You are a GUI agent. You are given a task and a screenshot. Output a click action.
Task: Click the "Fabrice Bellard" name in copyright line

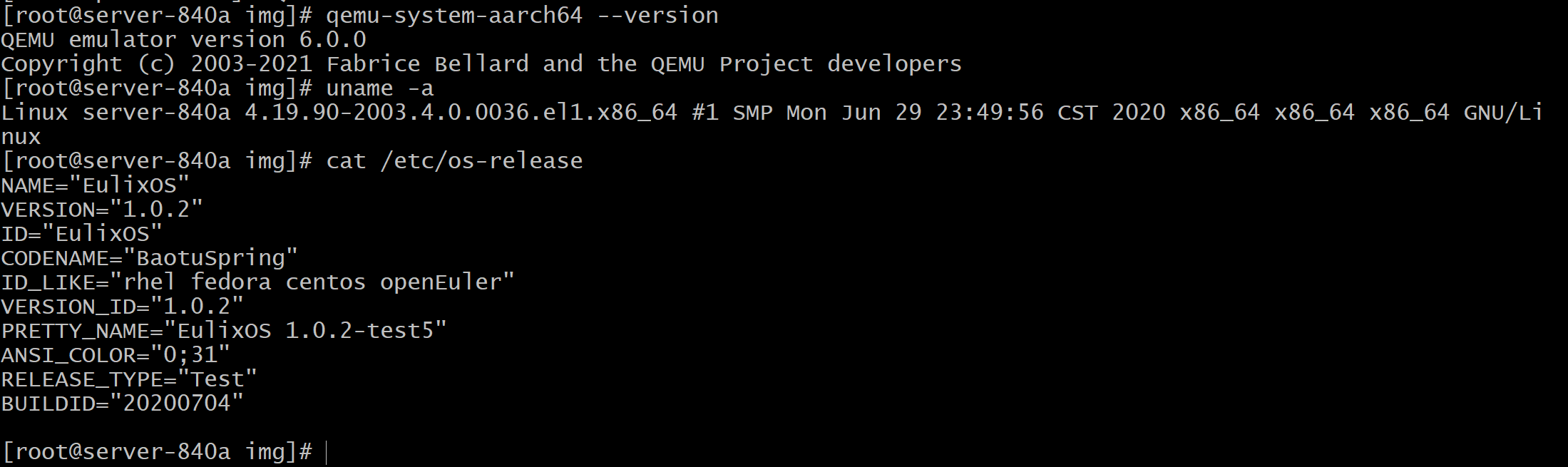(427, 64)
